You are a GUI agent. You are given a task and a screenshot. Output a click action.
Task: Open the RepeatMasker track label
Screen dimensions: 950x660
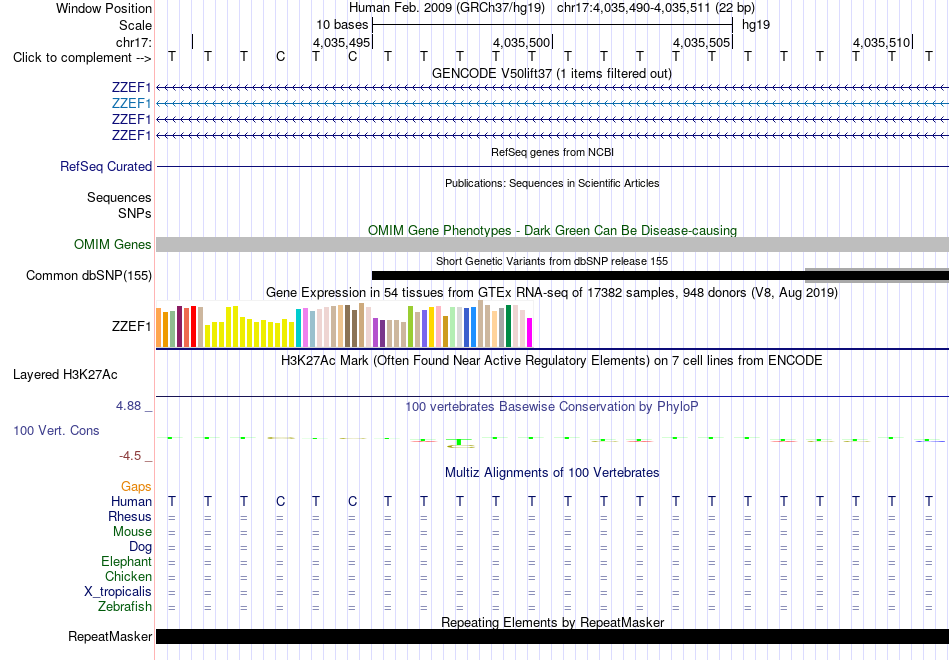click(110, 636)
